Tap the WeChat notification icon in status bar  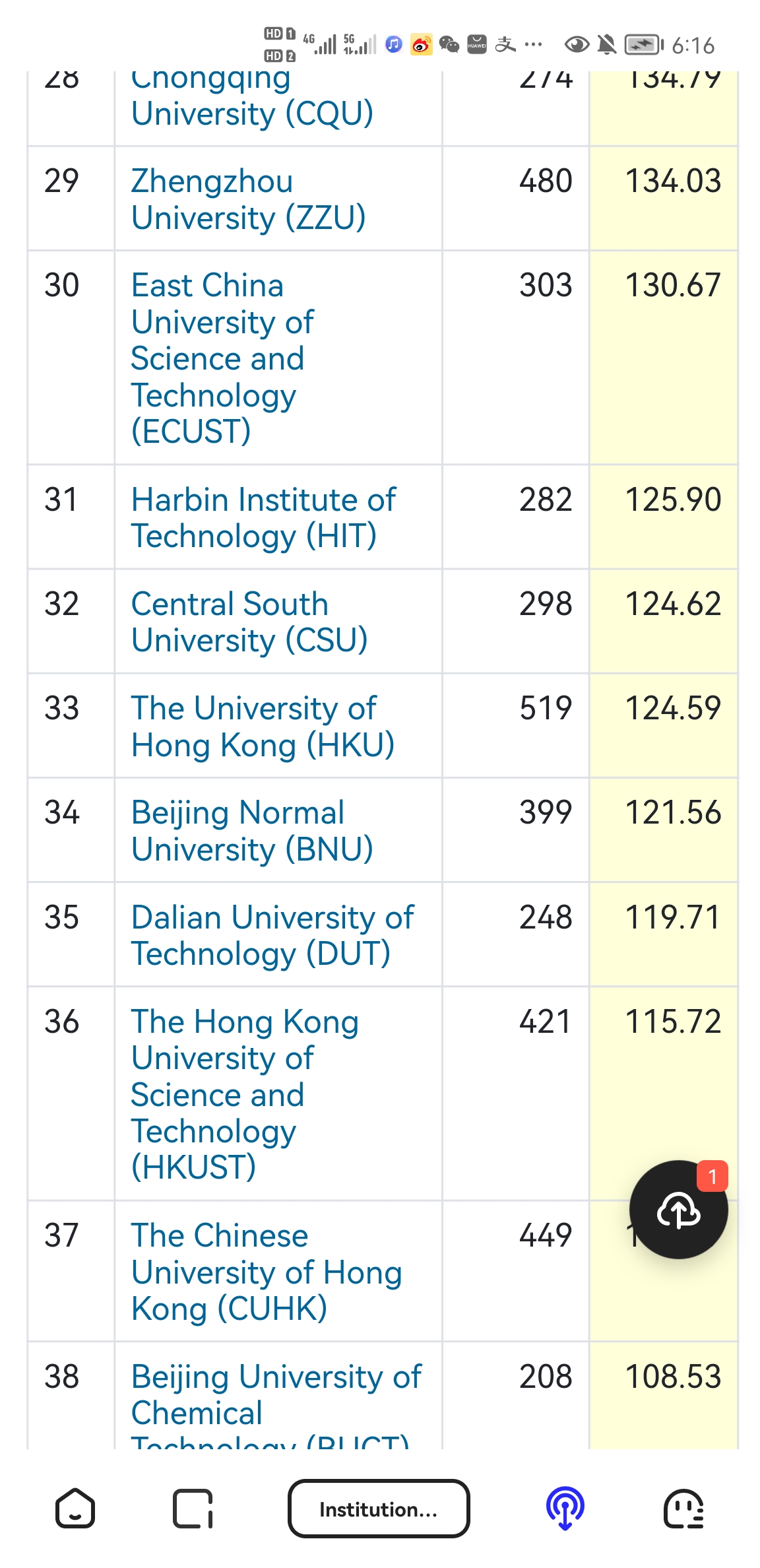pos(449,45)
